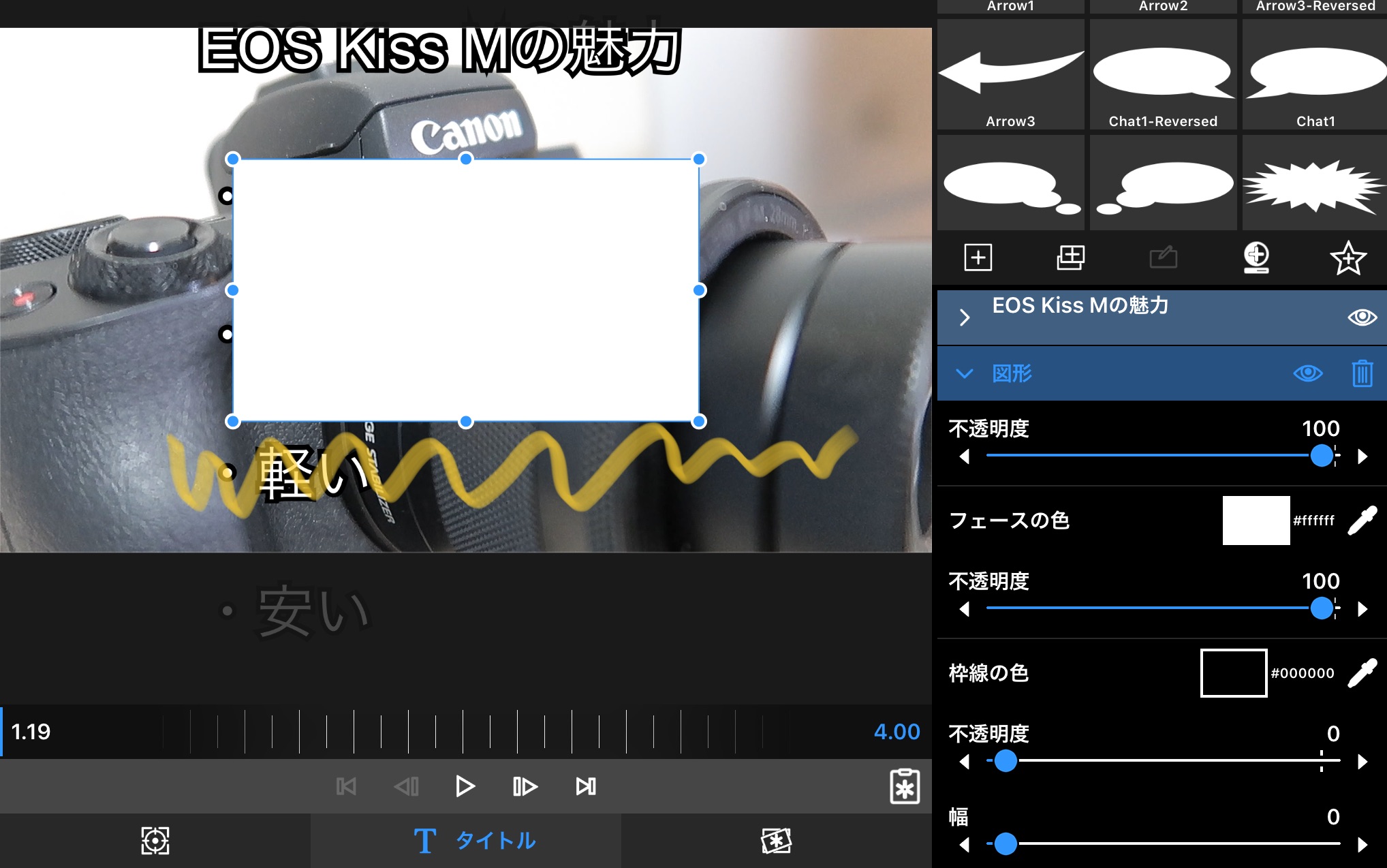This screenshot has width=1387, height=868.
Task: Open the フェースの色 white color swatch
Action: pyautogui.click(x=1256, y=521)
